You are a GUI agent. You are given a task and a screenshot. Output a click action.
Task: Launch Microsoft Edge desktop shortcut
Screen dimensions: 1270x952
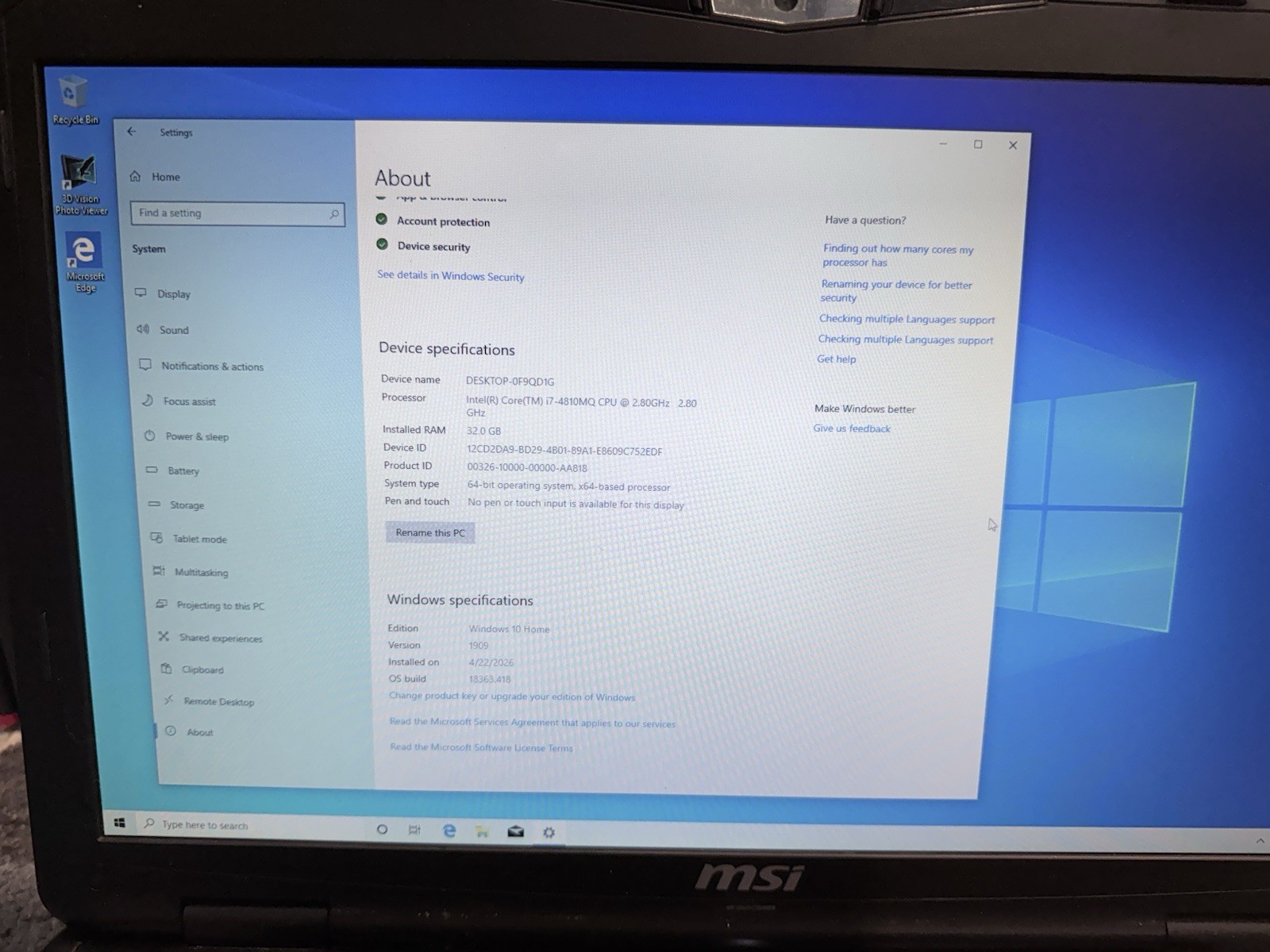(84, 263)
